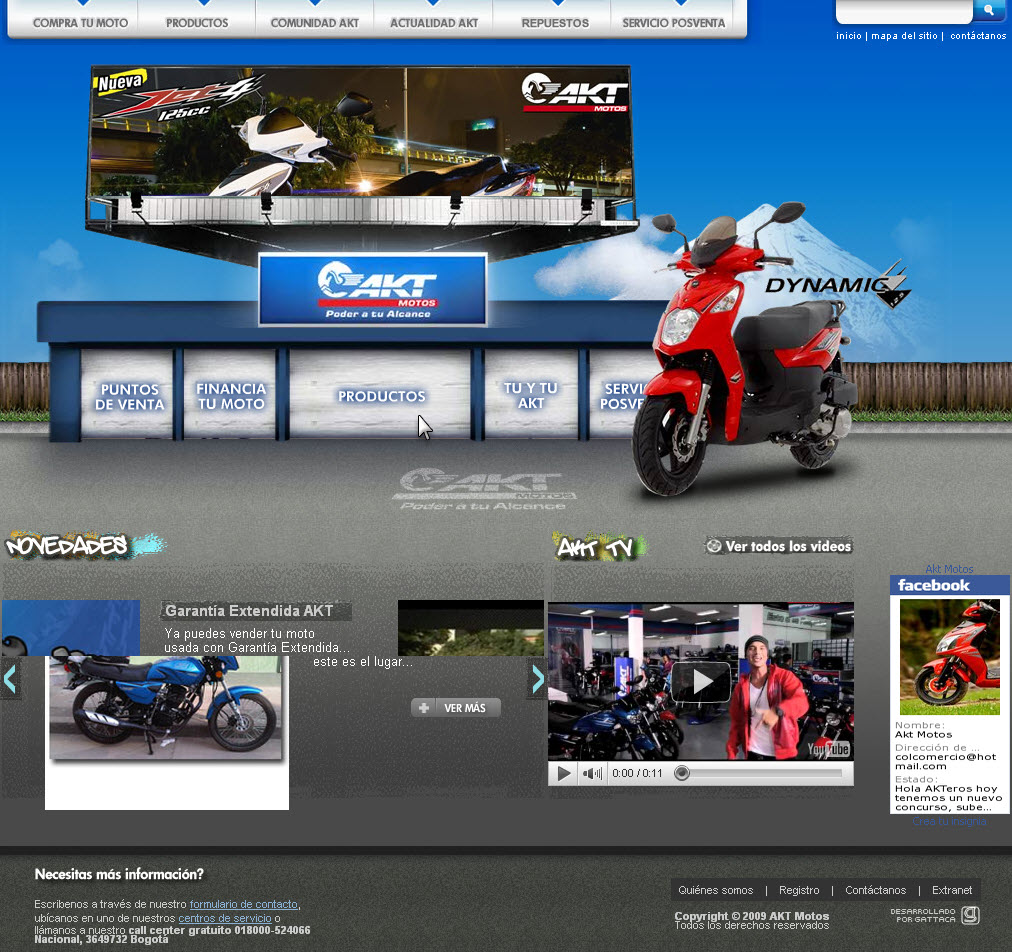The width and height of the screenshot is (1012, 952).
Task: Open the COMPRA TU MOTO menu
Action: pos(80,23)
